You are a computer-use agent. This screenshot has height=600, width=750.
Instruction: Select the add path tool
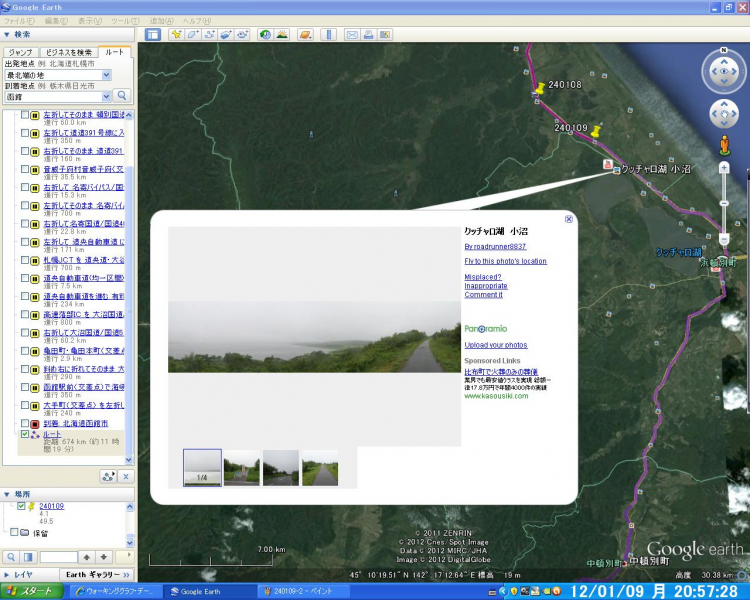pos(210,34)
